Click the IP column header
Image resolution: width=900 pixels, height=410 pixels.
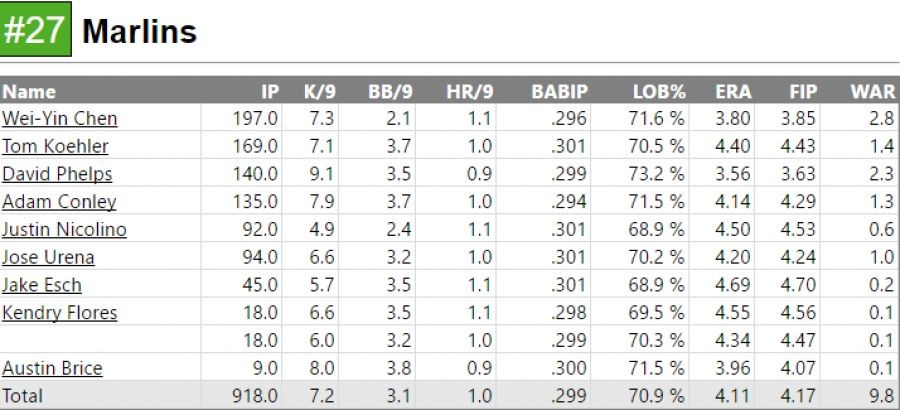[x=270, y=92]
